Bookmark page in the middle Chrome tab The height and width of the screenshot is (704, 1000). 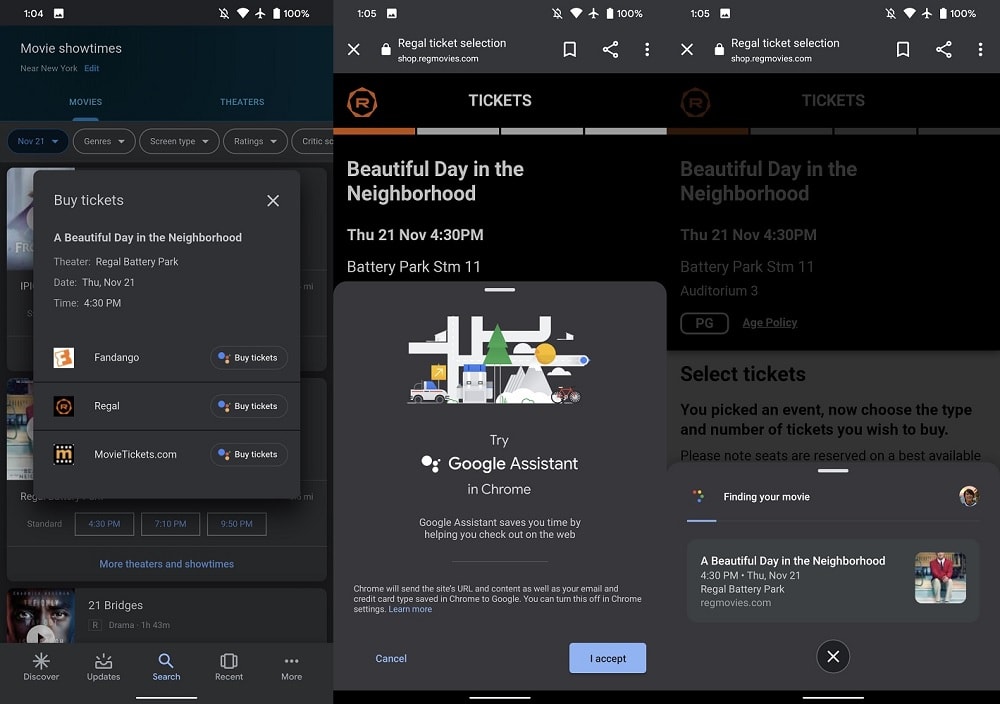click(570, 50)
